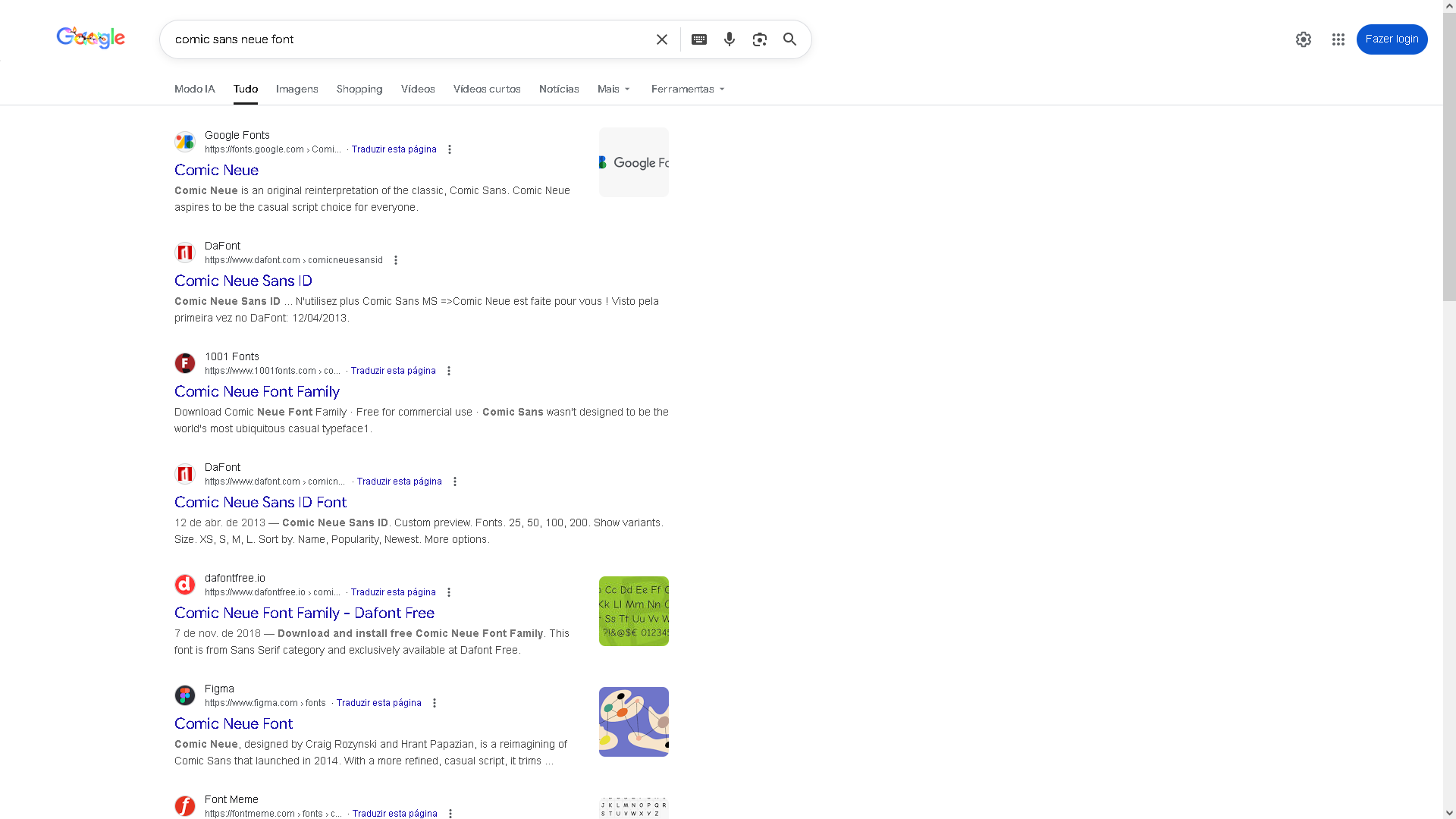Open the dafontfree.io green alphabet thumbnail

633,611
